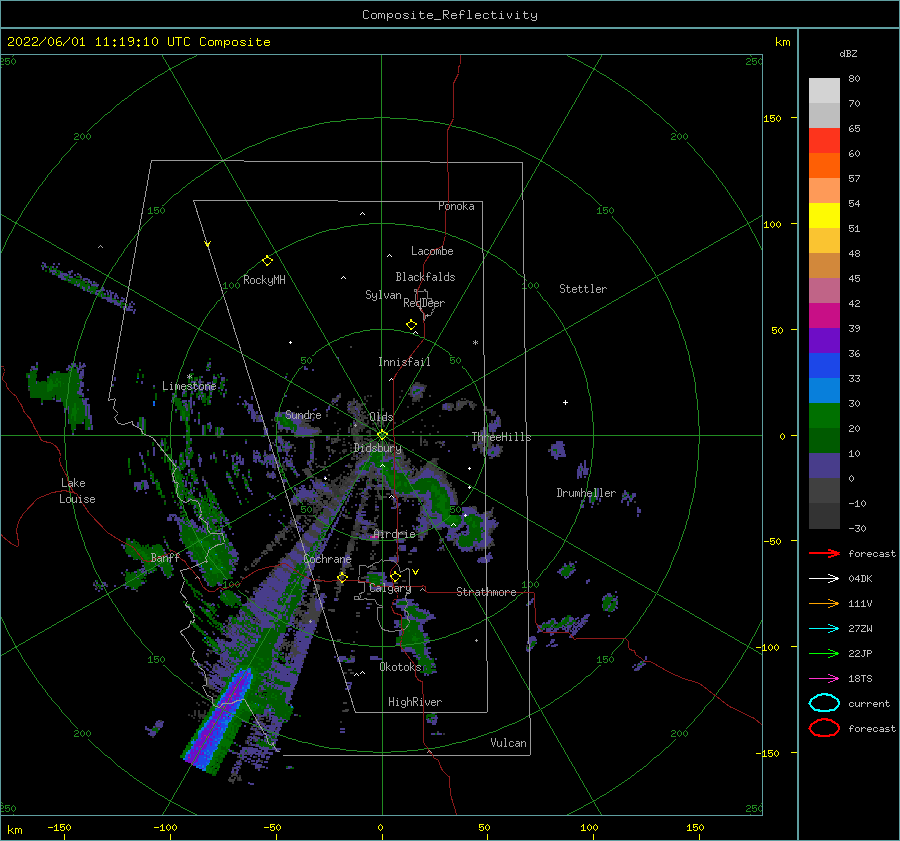Screen dimensions: 900x841
Task: Click the light gray 80-70 dBZ swatch
Action: tap(824, 91)
